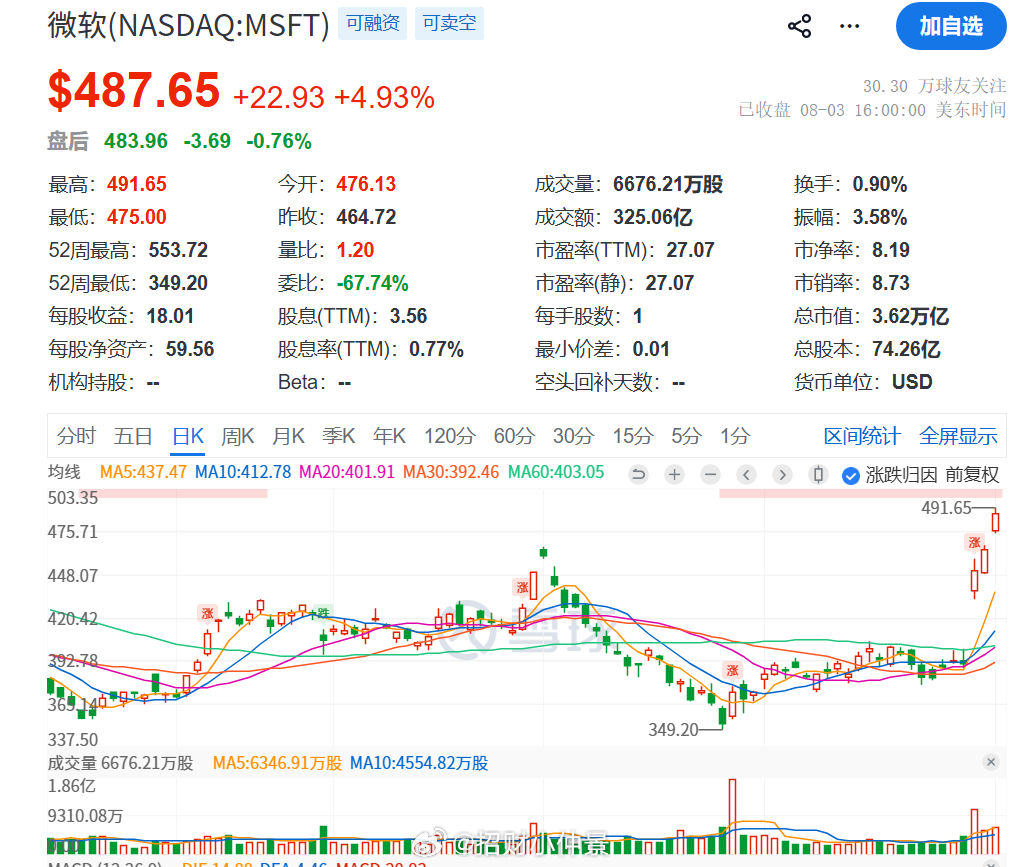Click the 微软(NASDAQ:MSFT) title
1023x867 pixels.
pos(189,25)
